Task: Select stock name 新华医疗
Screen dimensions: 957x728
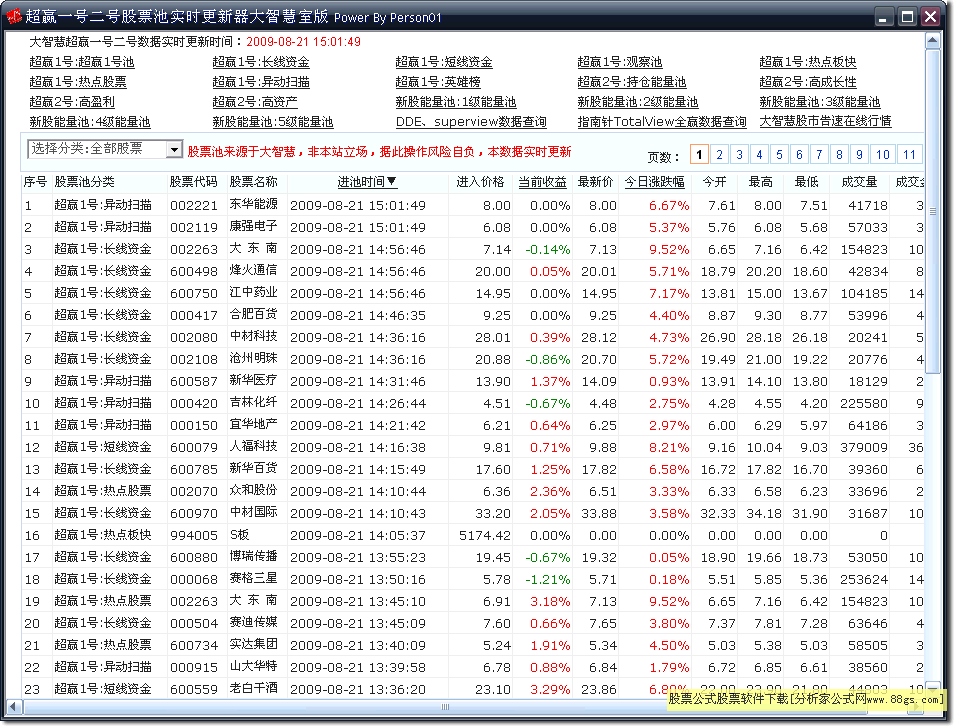Action: [253, 380]
